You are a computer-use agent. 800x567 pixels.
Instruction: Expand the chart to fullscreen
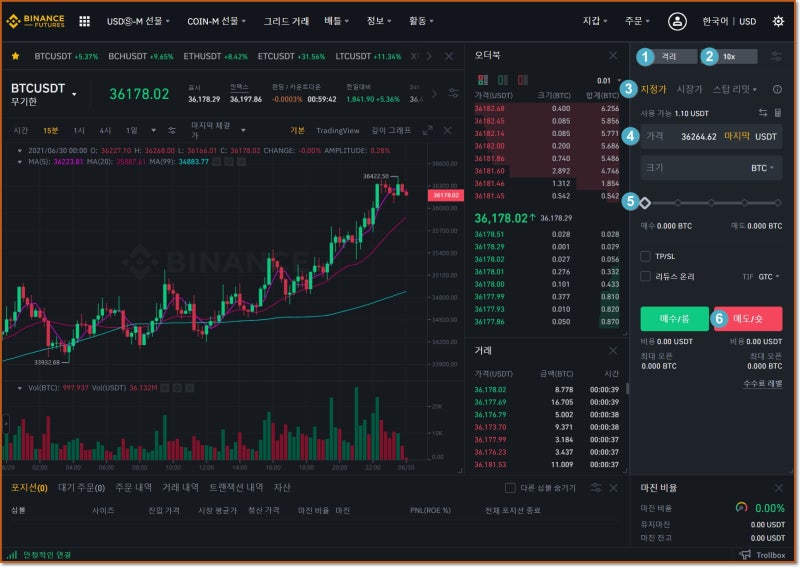click(428, 131)
